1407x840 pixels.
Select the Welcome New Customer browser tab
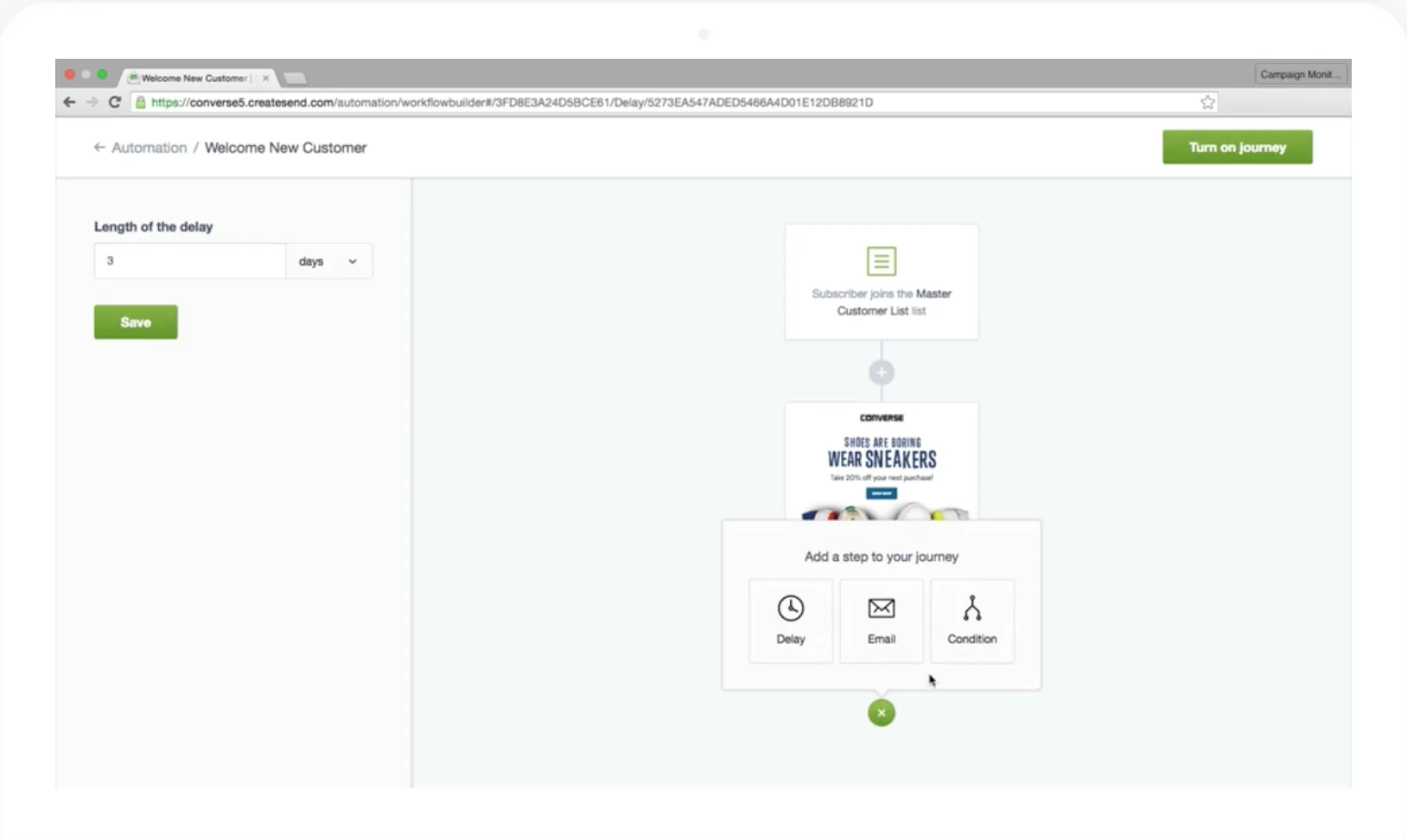197,78
